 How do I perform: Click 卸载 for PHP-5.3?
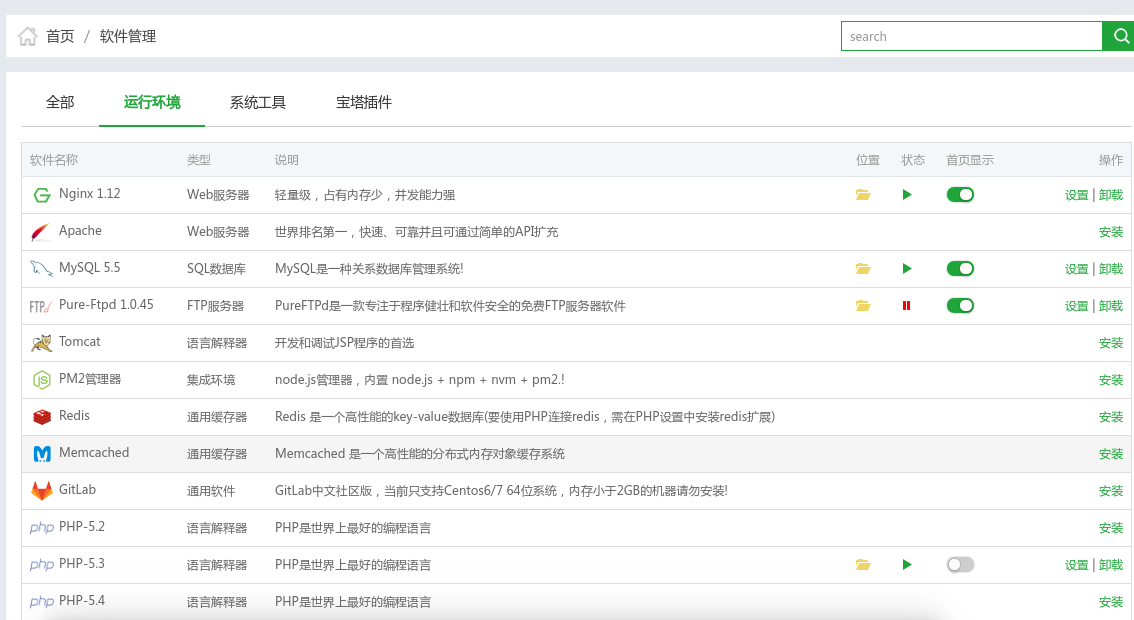[1111, 565]
